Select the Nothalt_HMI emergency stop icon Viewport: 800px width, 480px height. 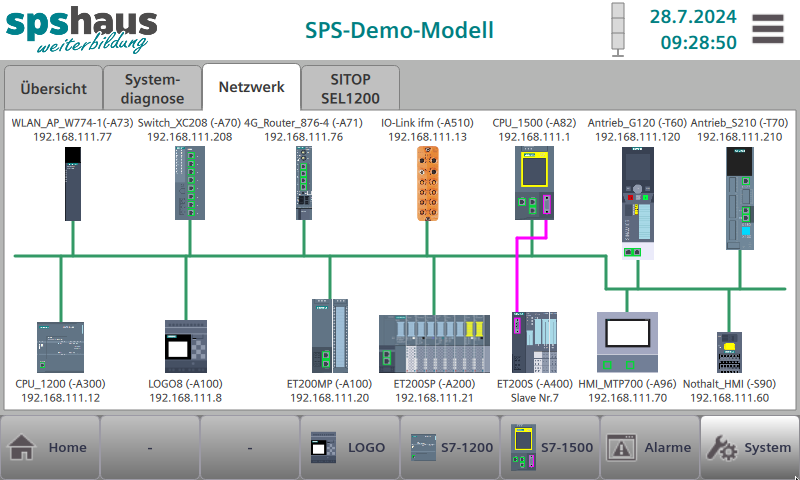729,352
